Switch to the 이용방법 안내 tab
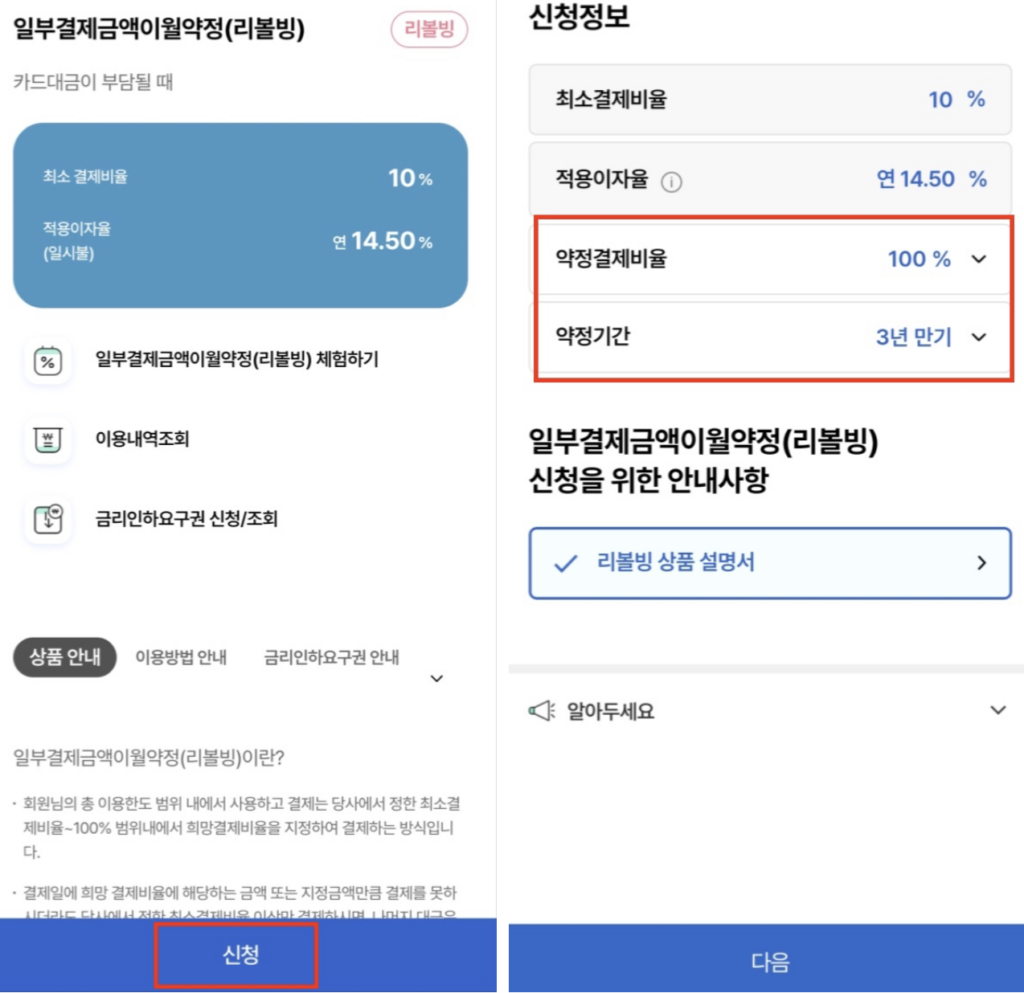The image size is (1024, 993). click(181, 657)
